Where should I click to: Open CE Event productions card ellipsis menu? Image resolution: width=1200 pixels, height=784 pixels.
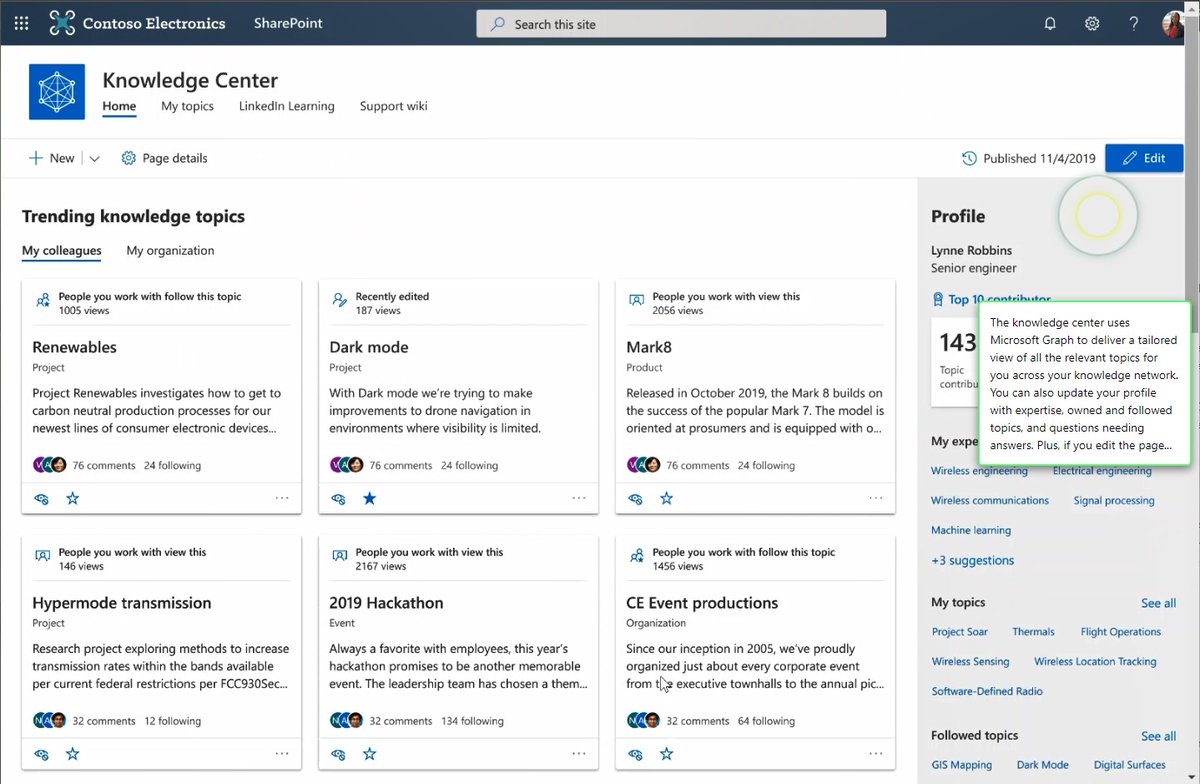click(876, 754)
